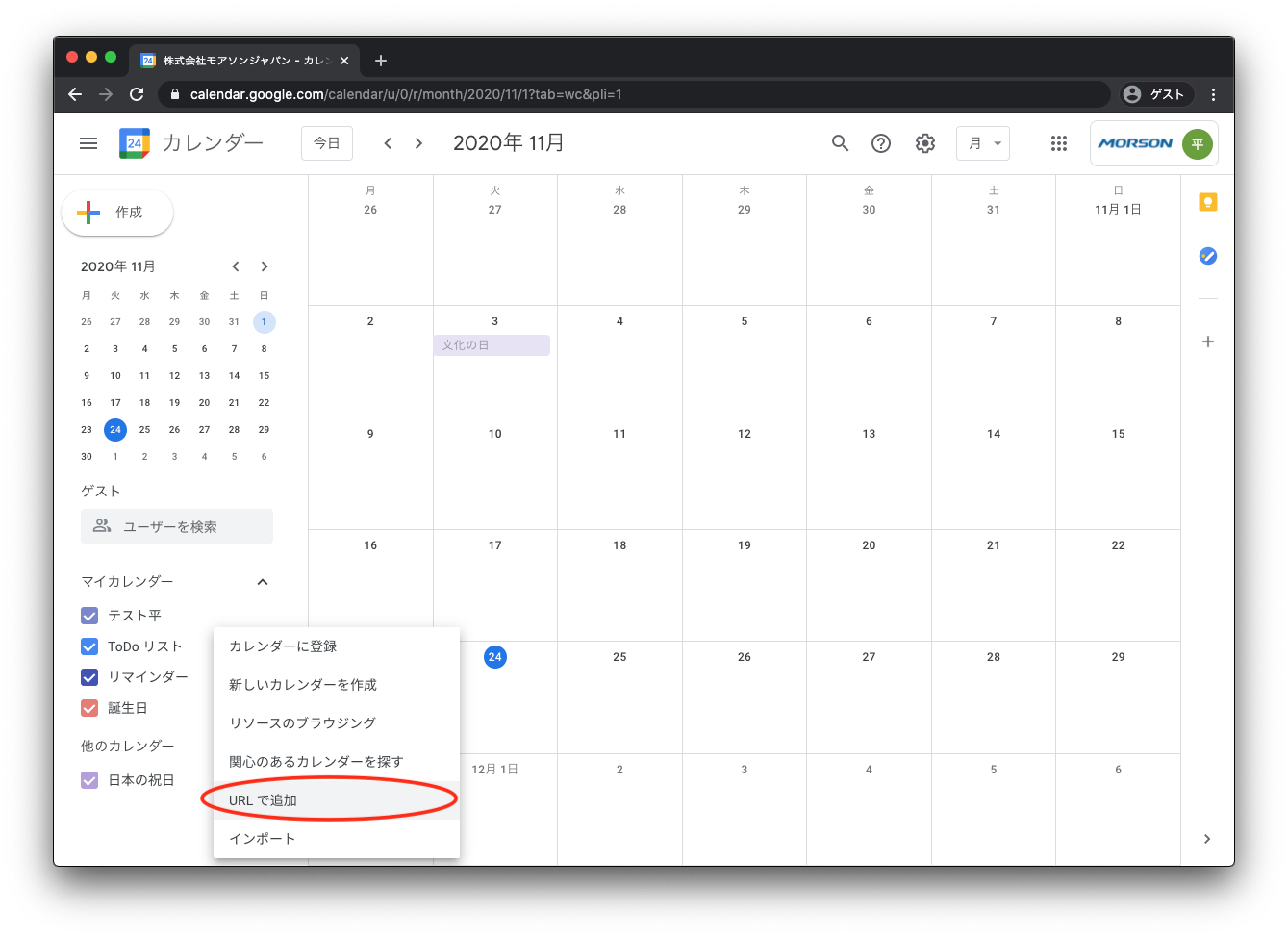Open the Google Keep side panel
Viewport: 1288px width, 937px height.
coord(1207,201)
